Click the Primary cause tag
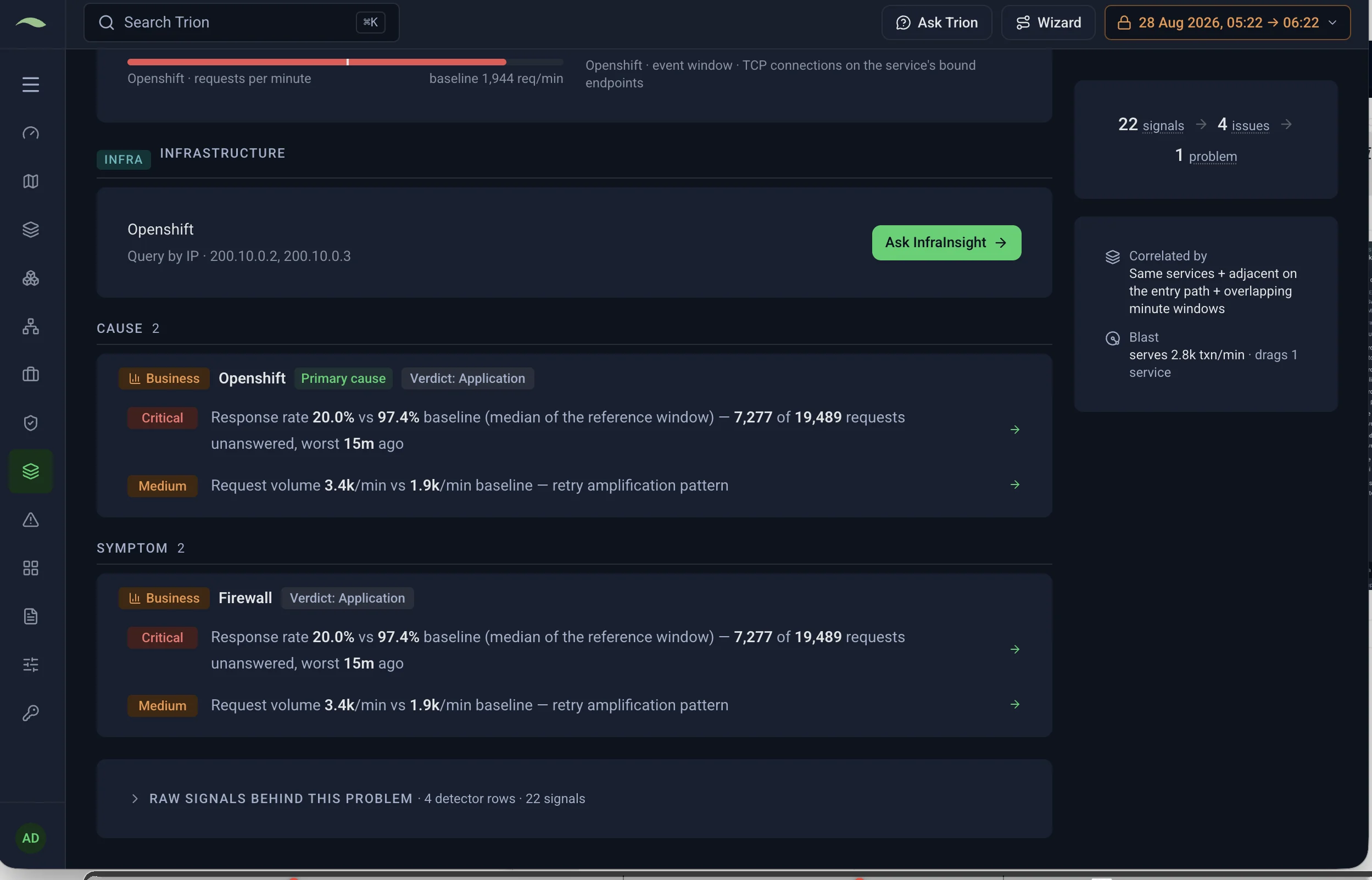 pos(343,378)
